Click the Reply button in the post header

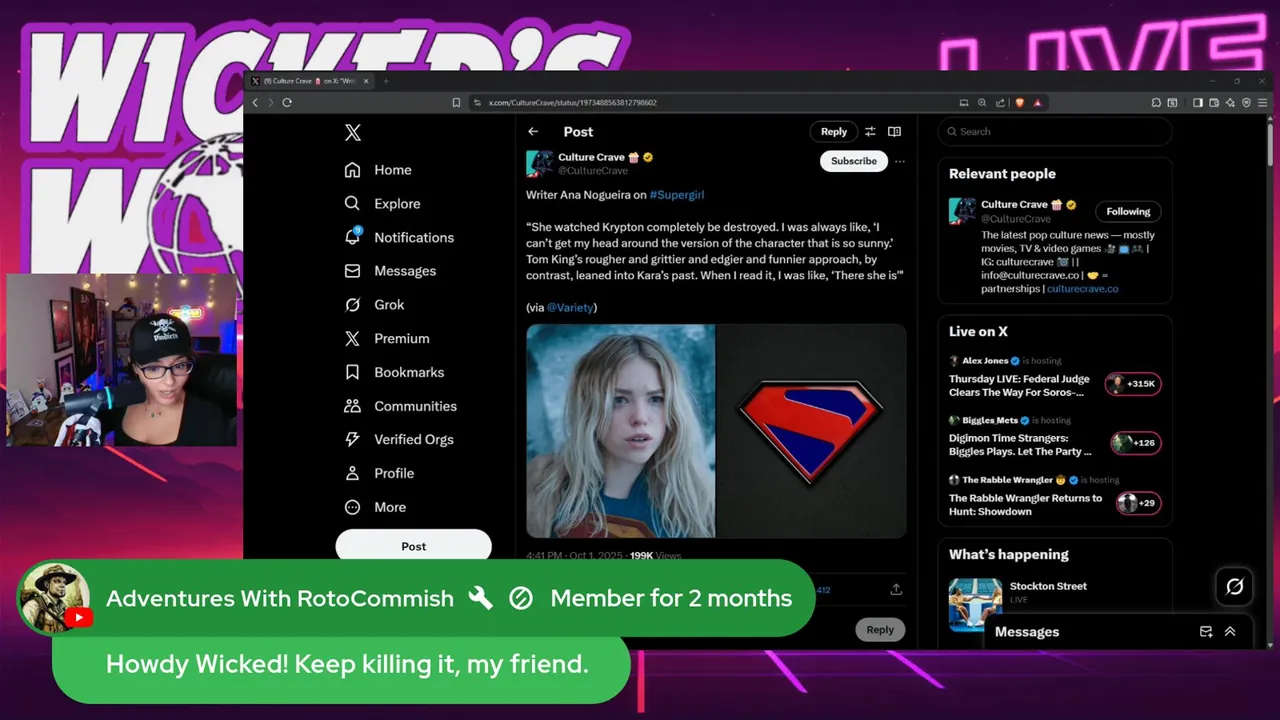tap(834, 131)
